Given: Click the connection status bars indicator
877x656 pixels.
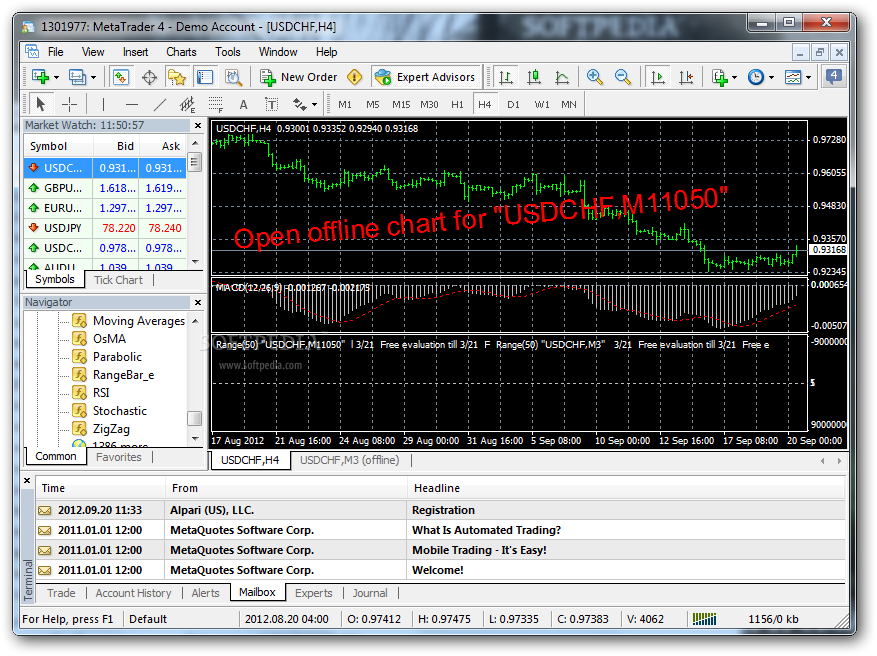Looking at the screenshot, I should tap(704, 619).
